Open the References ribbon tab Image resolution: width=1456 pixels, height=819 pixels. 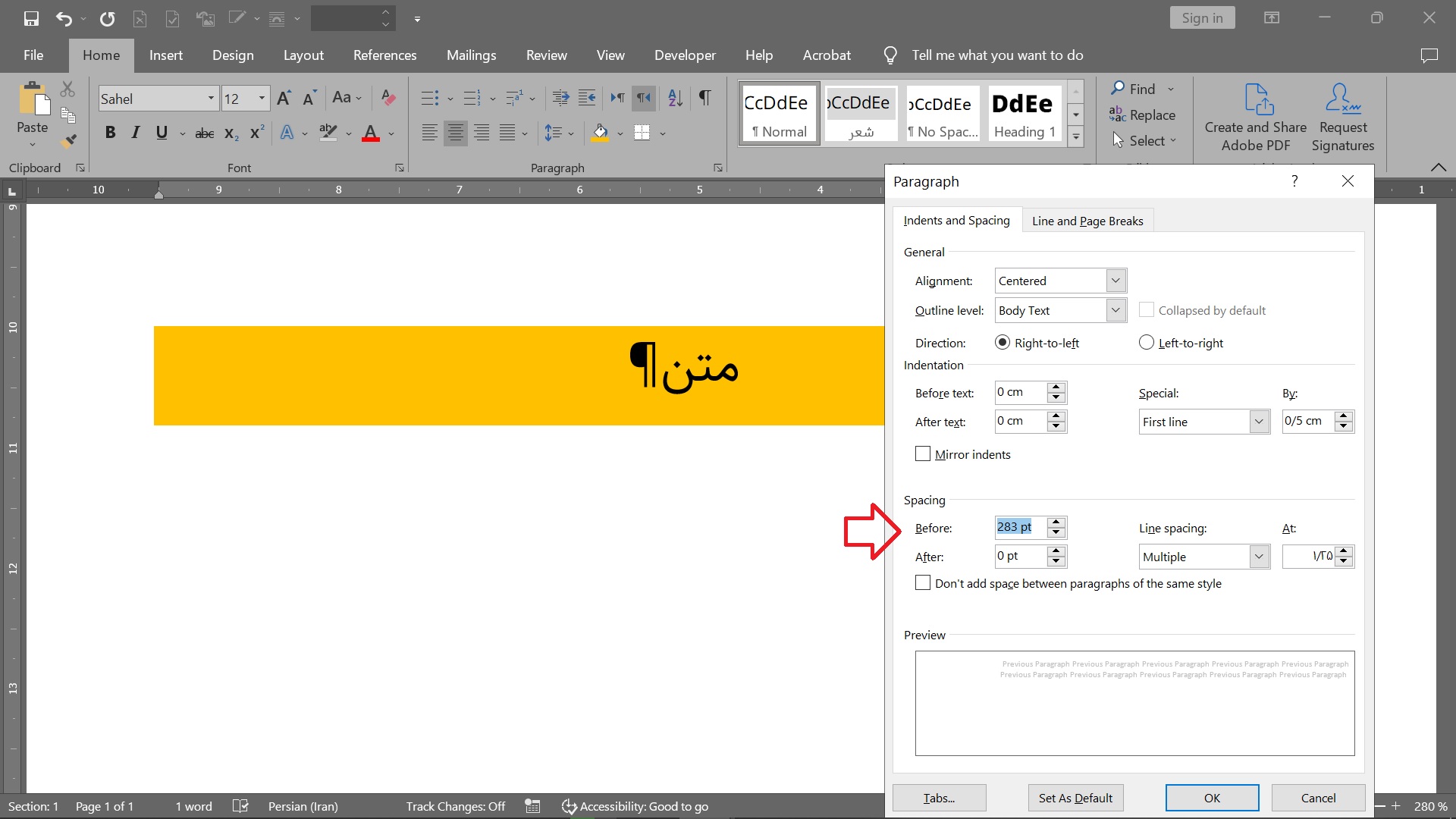[384, 55]
